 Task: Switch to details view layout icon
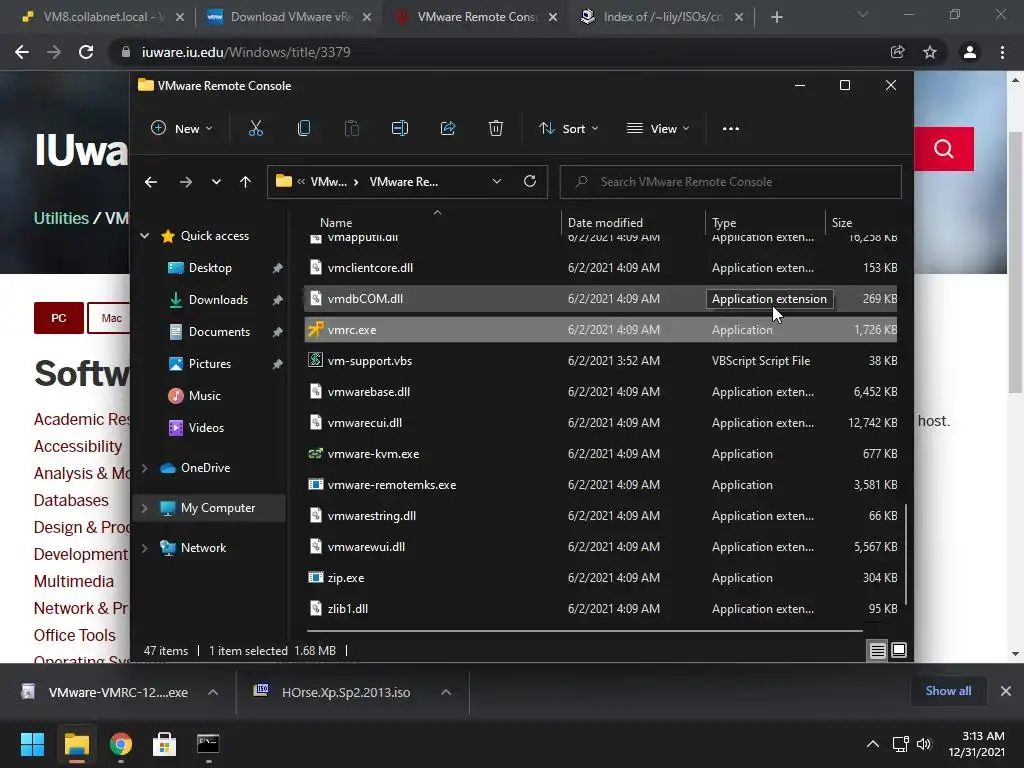[x=877, y=650]
